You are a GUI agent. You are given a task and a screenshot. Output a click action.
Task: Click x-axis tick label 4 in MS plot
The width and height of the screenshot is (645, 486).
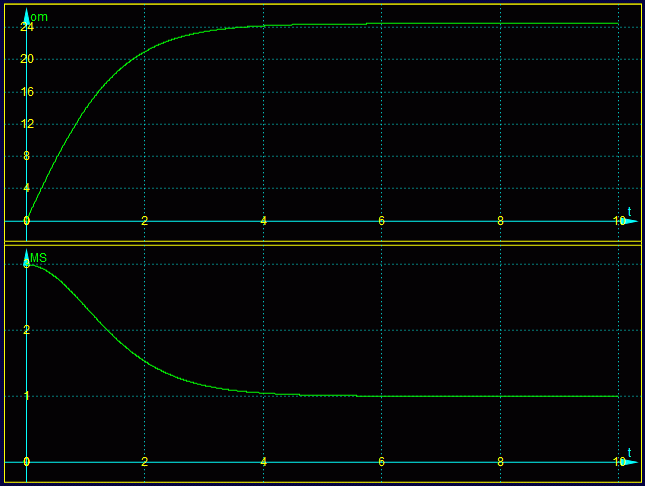pyautogui.click(x=264, y=462)
